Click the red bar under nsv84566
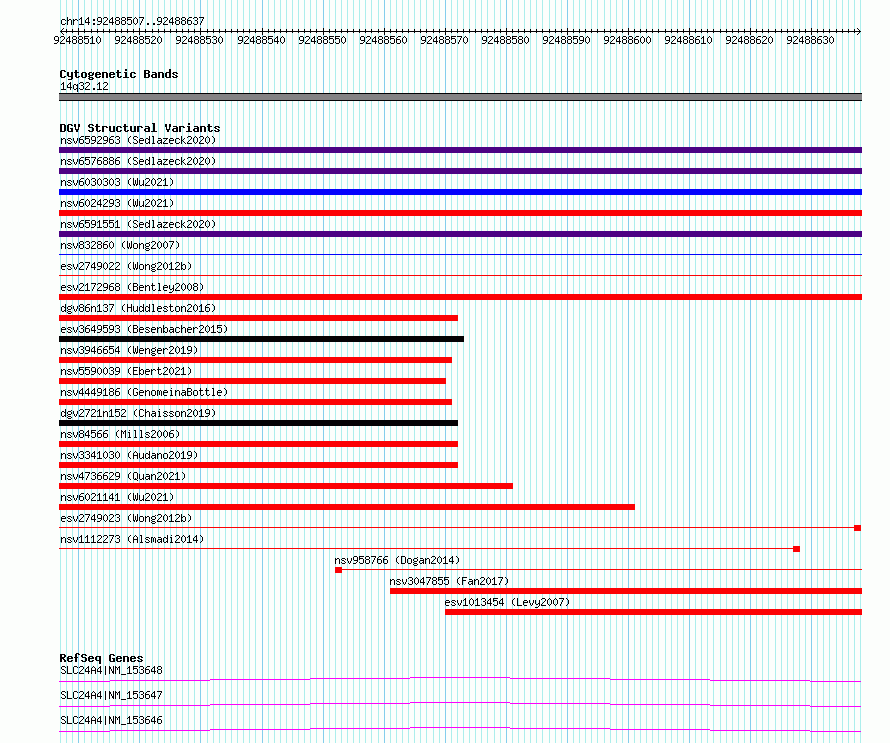Screen dimensions: 890x743 (258, 444)
